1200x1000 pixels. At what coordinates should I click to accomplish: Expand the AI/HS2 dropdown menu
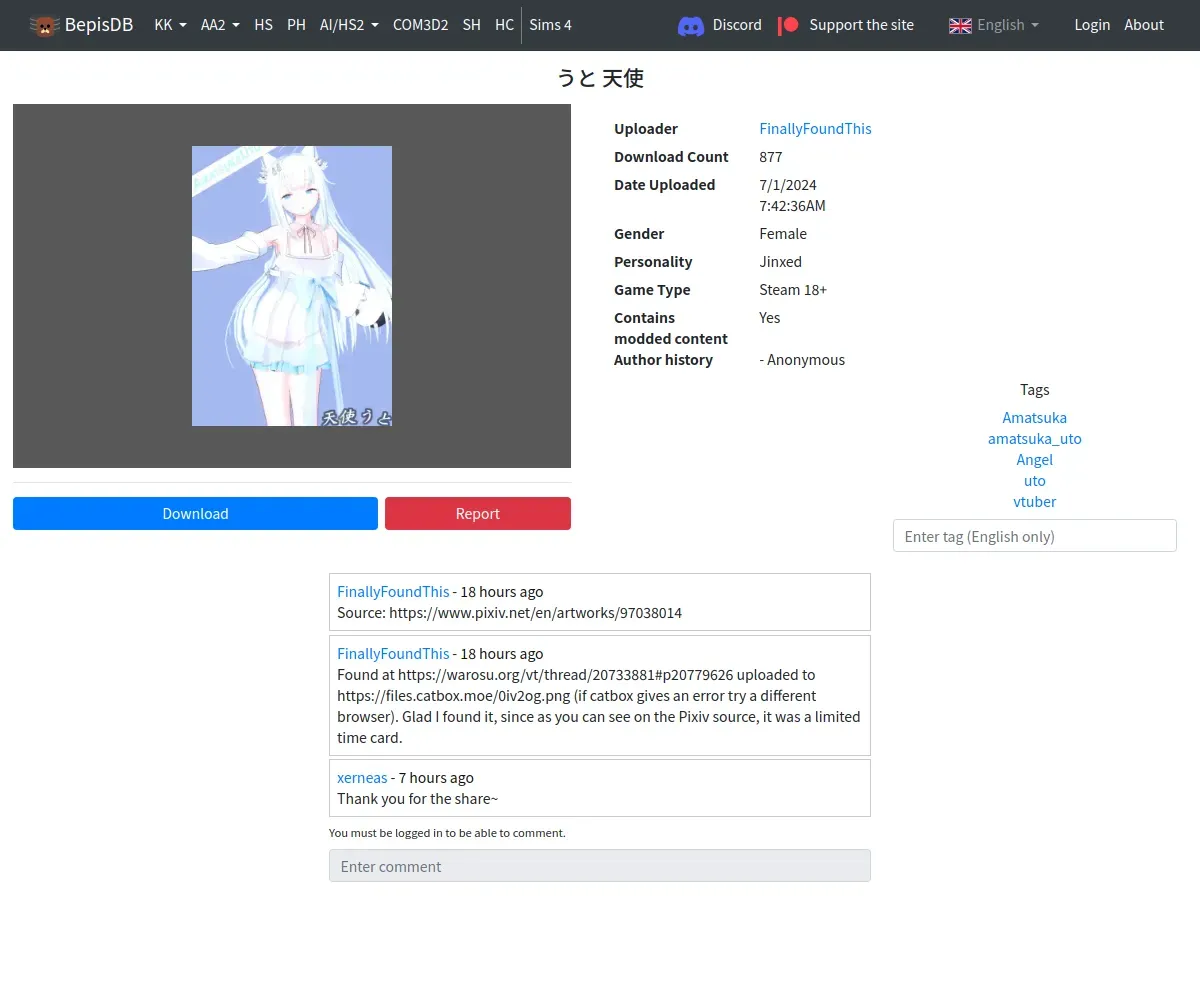click(349, 25)
